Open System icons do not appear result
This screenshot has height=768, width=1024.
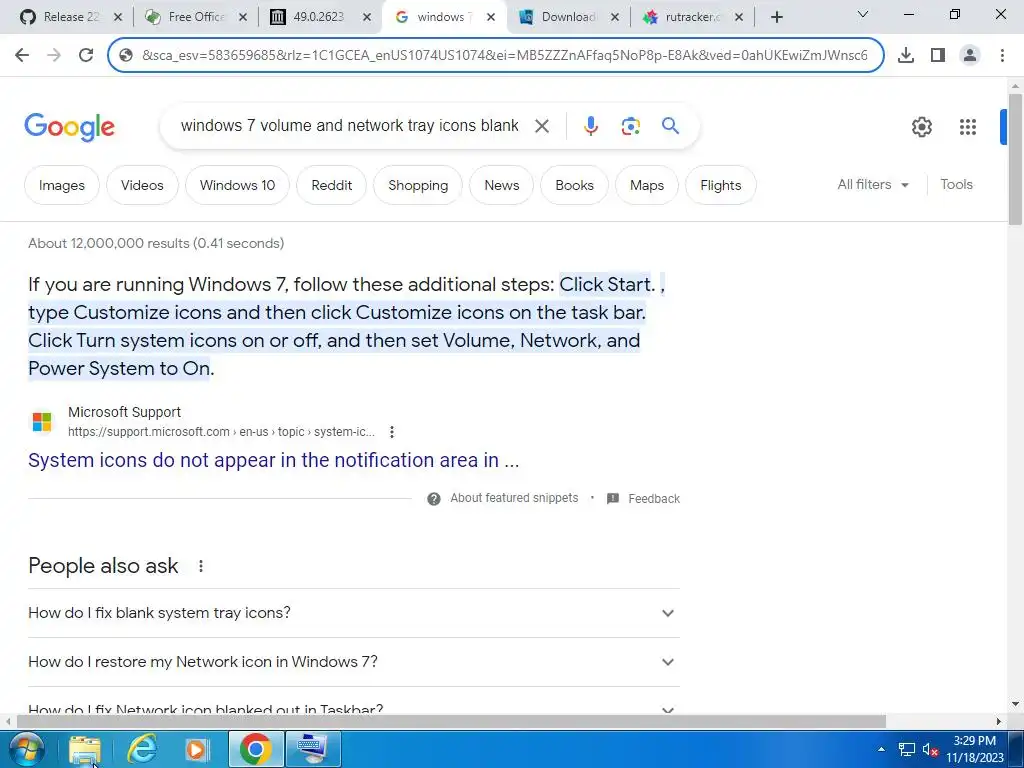[x=274, y=460]
